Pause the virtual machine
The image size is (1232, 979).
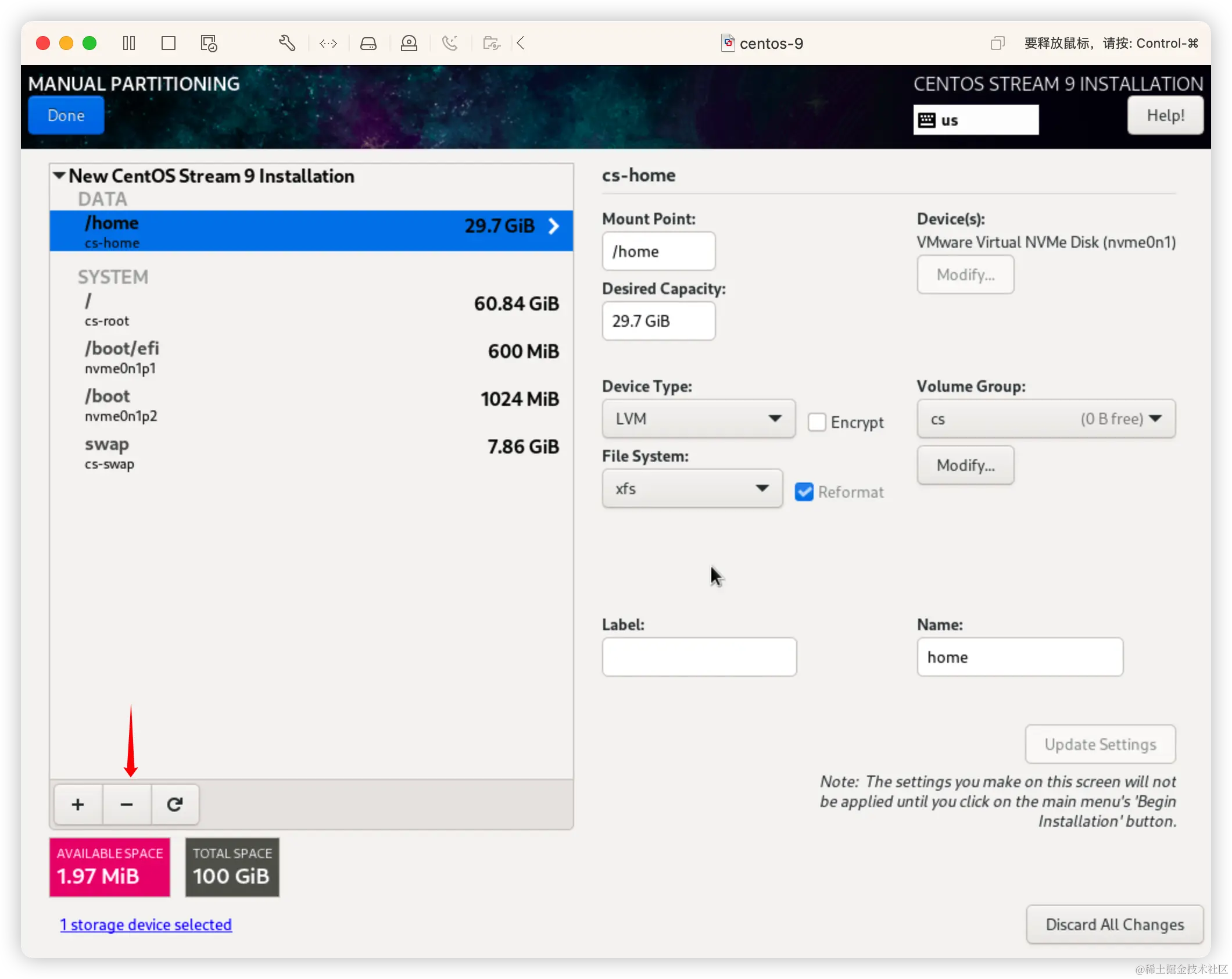[129, 43]
